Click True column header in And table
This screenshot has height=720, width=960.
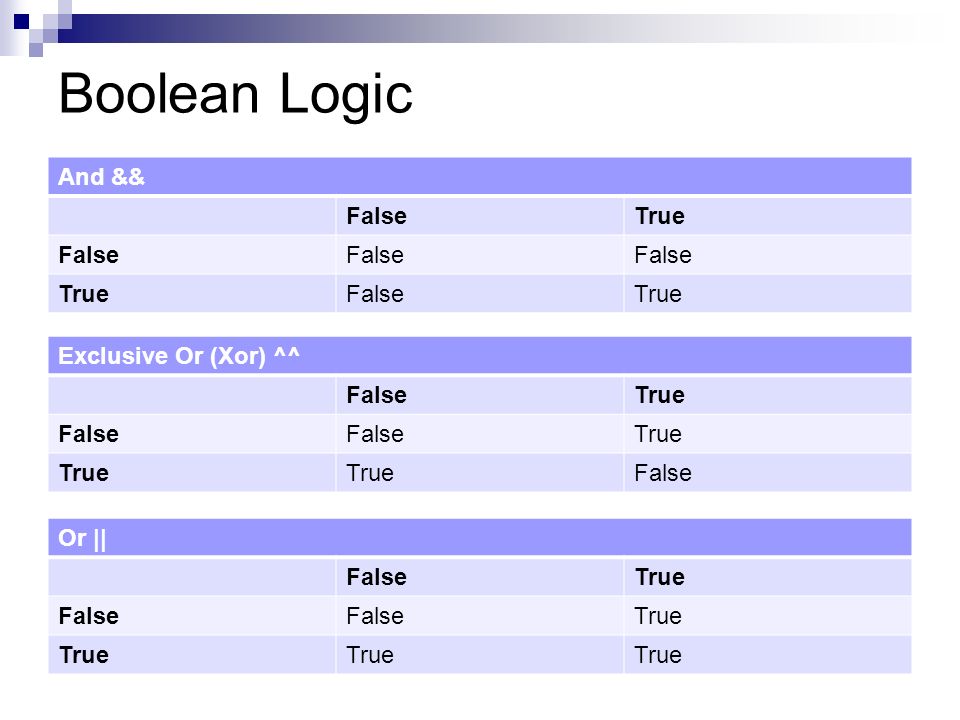660,216
